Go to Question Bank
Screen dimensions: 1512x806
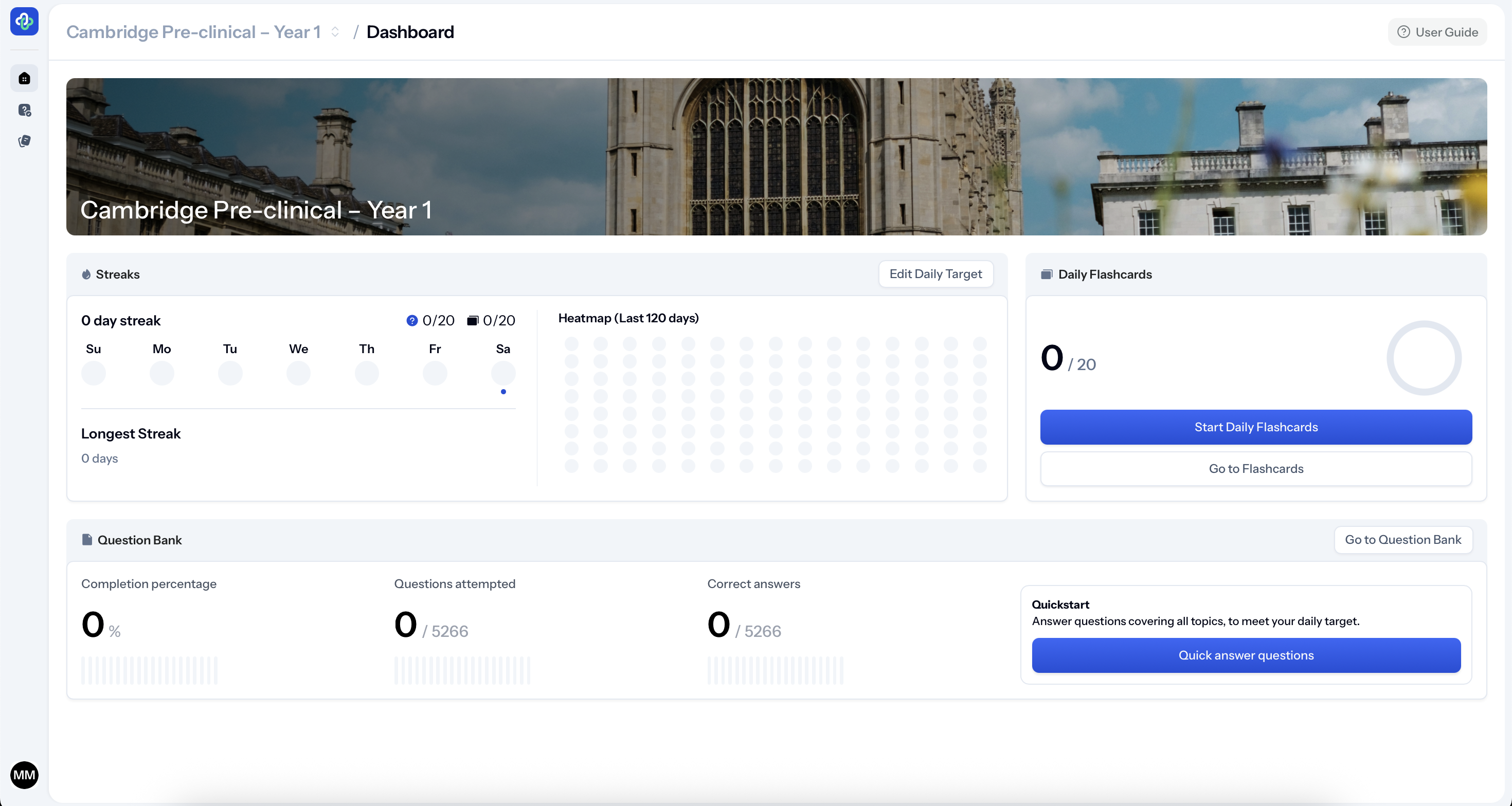[1403, 540]
